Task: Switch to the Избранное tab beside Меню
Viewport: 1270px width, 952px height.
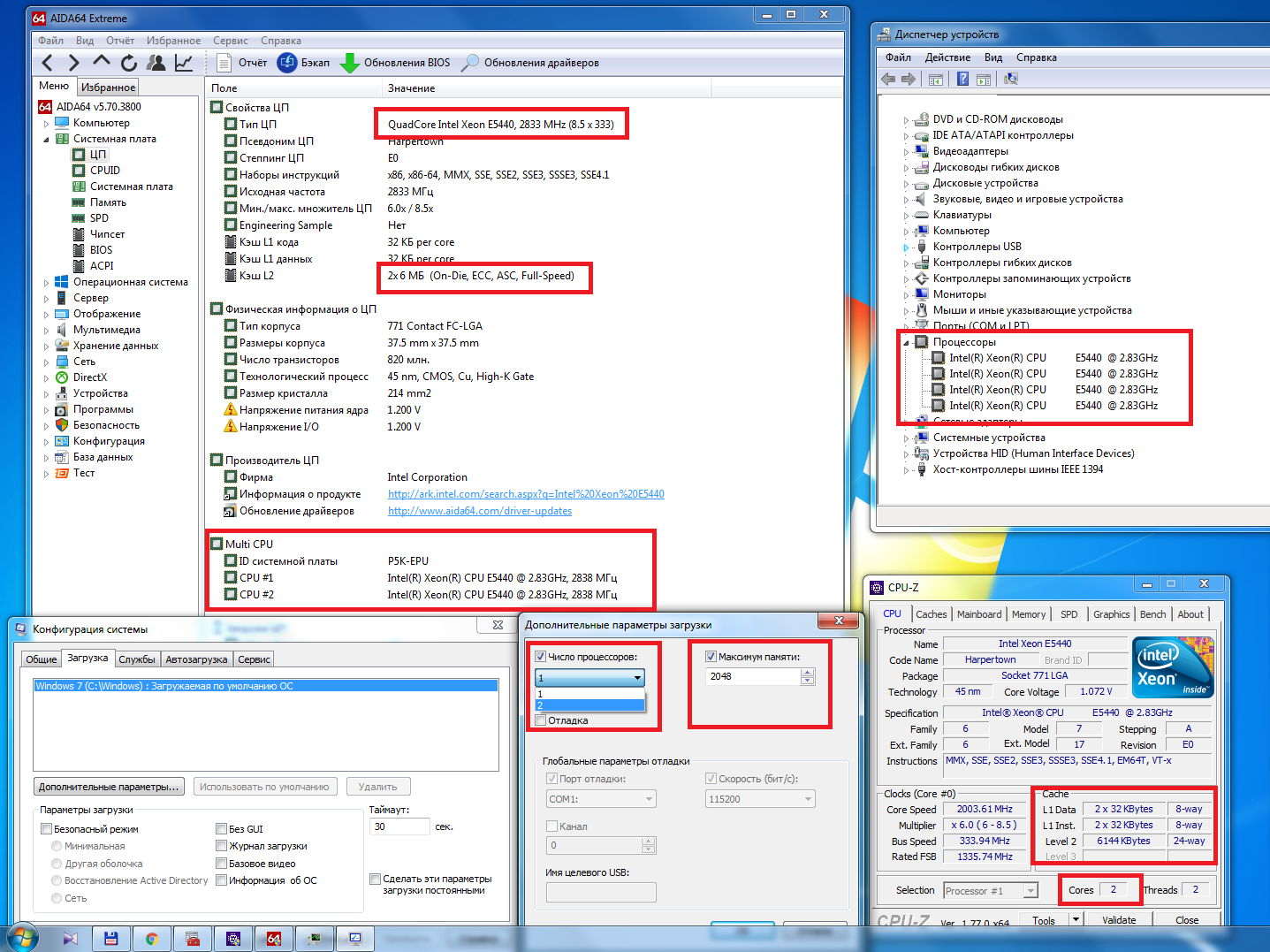Action: pyautogui.click(x=108, y=88)
